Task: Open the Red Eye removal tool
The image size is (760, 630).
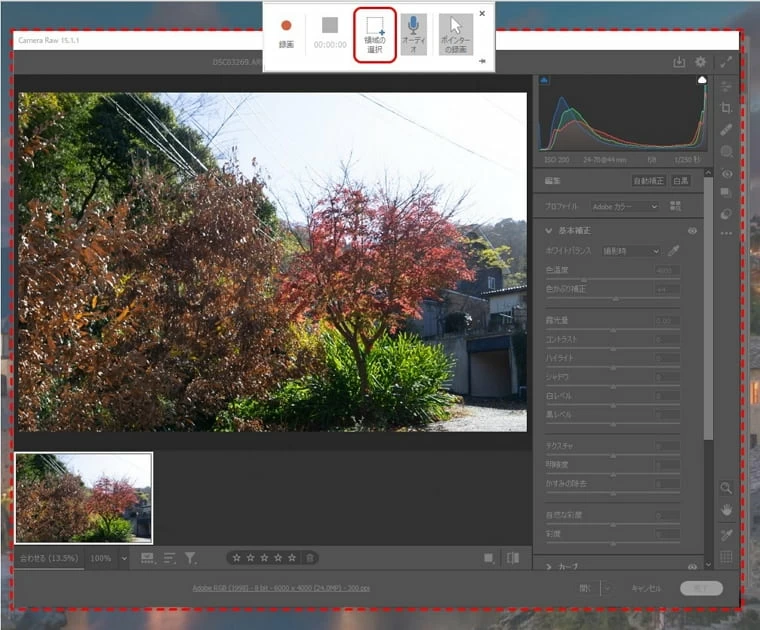Action: (x=727, y=174)
